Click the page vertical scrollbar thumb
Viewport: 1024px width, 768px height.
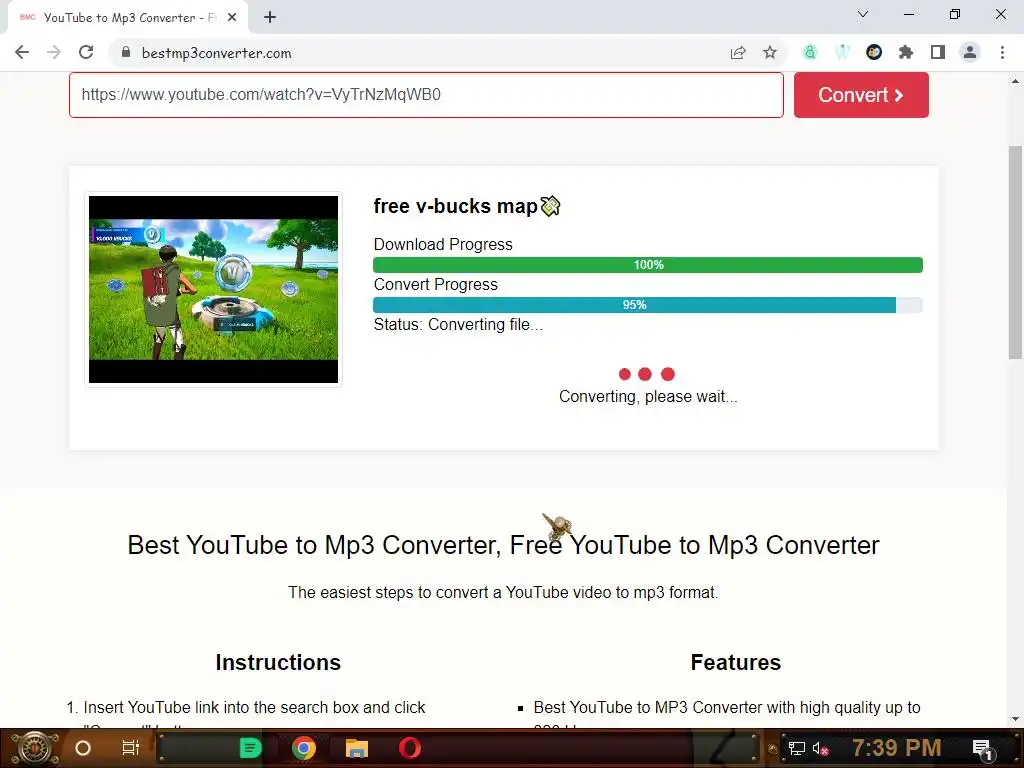[x=1015, y=252]
